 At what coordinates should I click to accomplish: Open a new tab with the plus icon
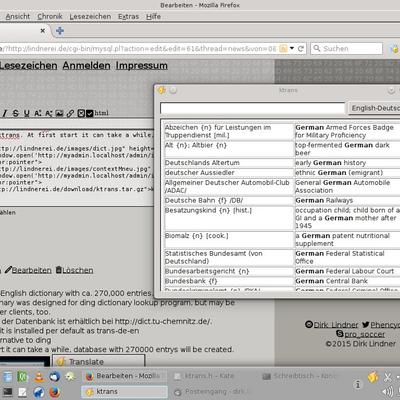(x=60, y=31)
